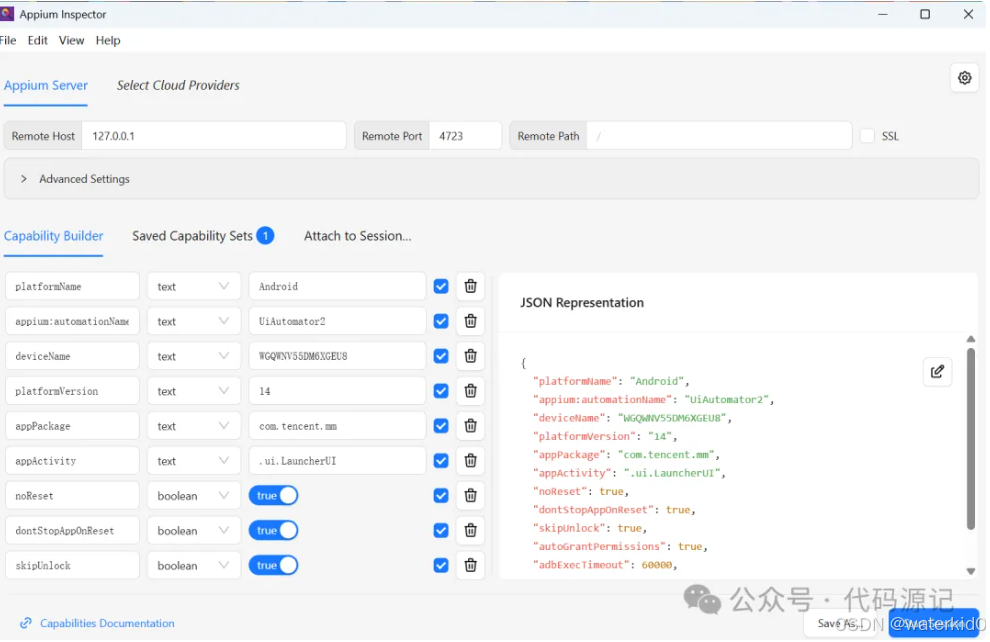Viewport: 990px width, 642px height.
Task: Delete the appActivity capability row
Action: coord(472,462)
